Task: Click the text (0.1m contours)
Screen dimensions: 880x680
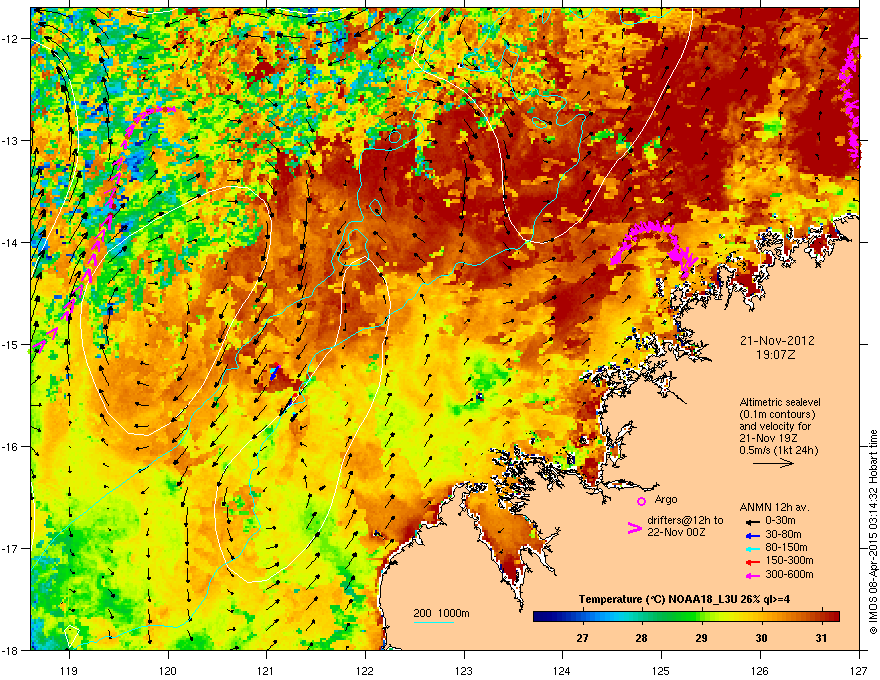Action: (x=777, y=415)
